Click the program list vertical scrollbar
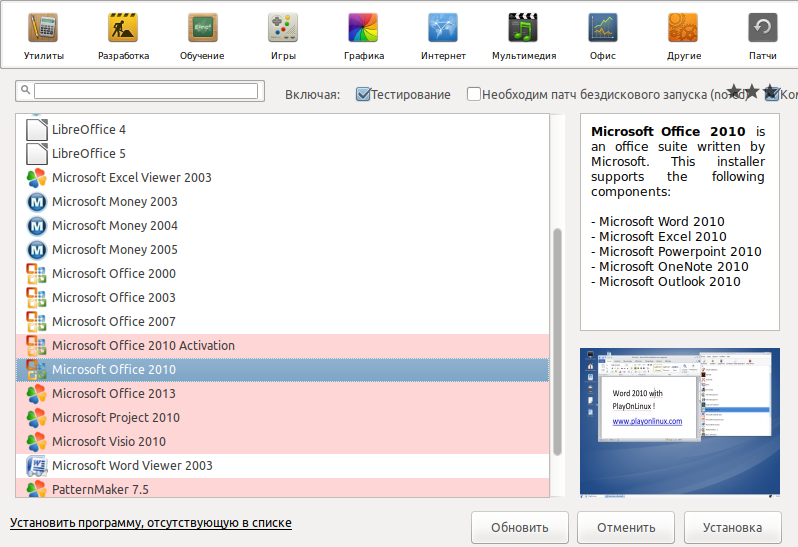 pos(557,341)
